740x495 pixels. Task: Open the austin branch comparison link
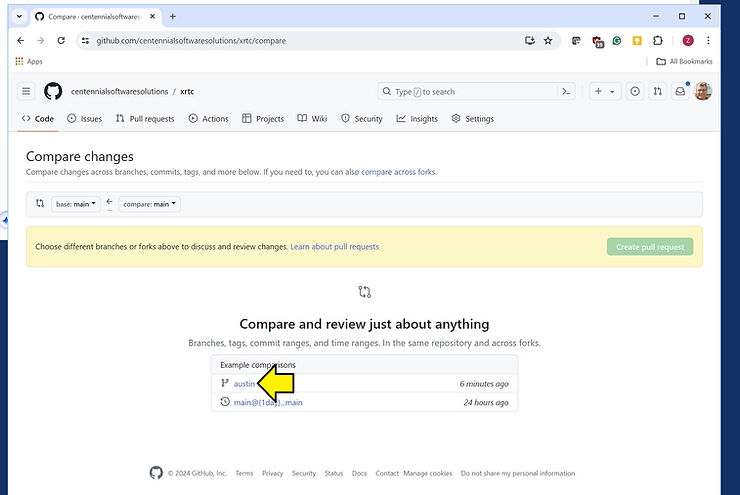[244, 384]
